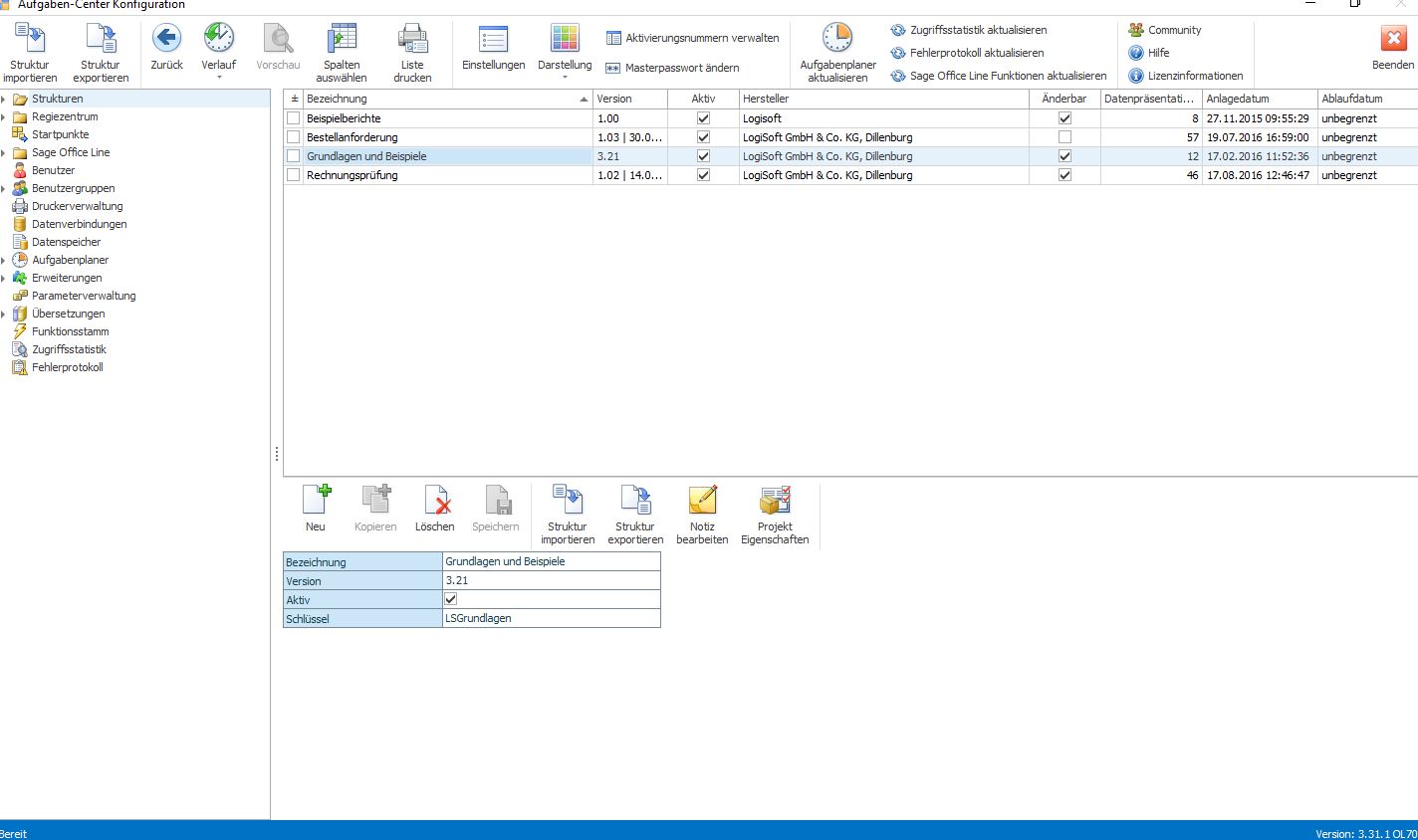This screenshot has width=1418, height=840.
Task: Click Lizenzinformationen in top toolbar
Action: 1195,76
